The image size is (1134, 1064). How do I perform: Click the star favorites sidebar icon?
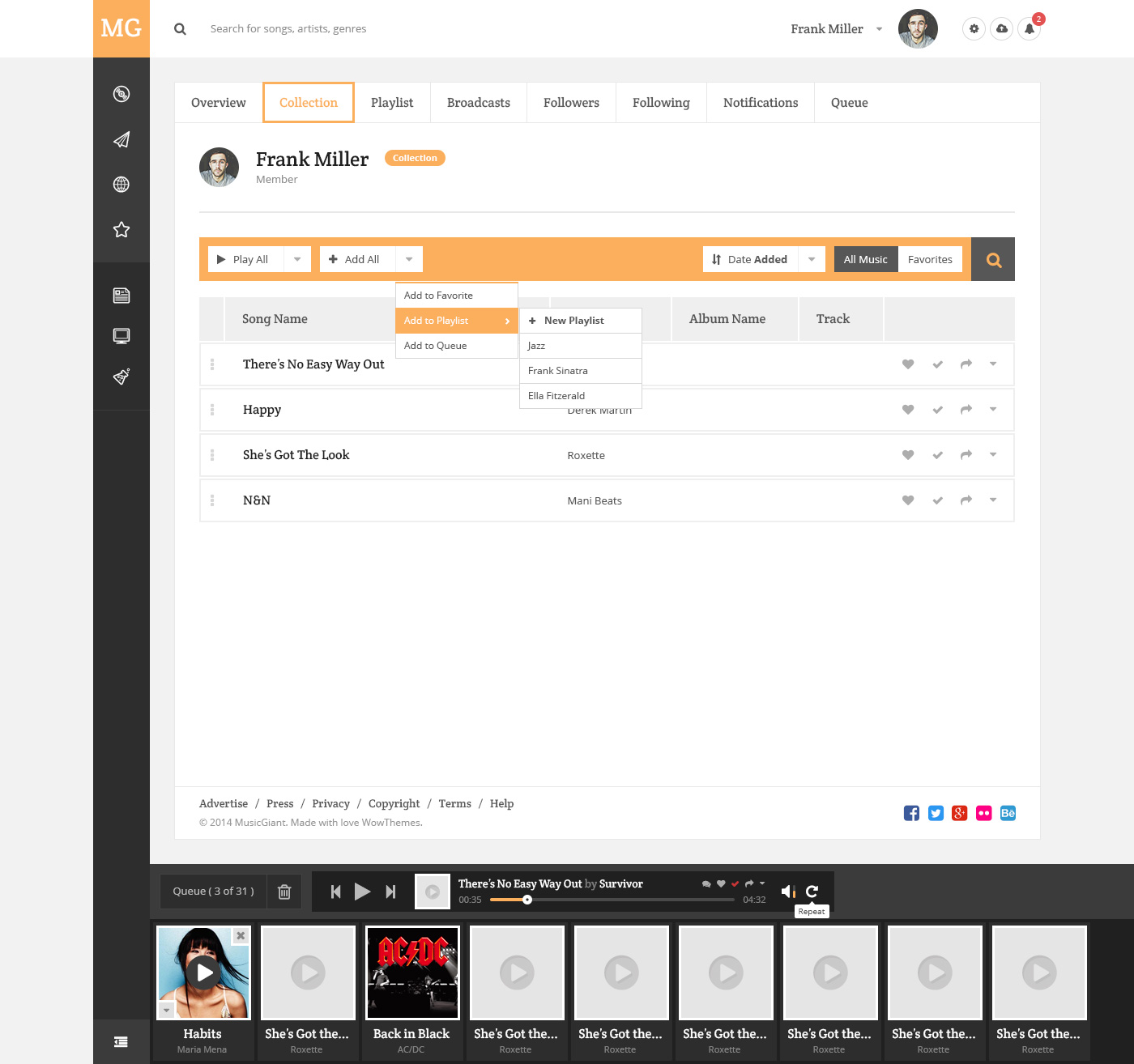tap(121, 229)
